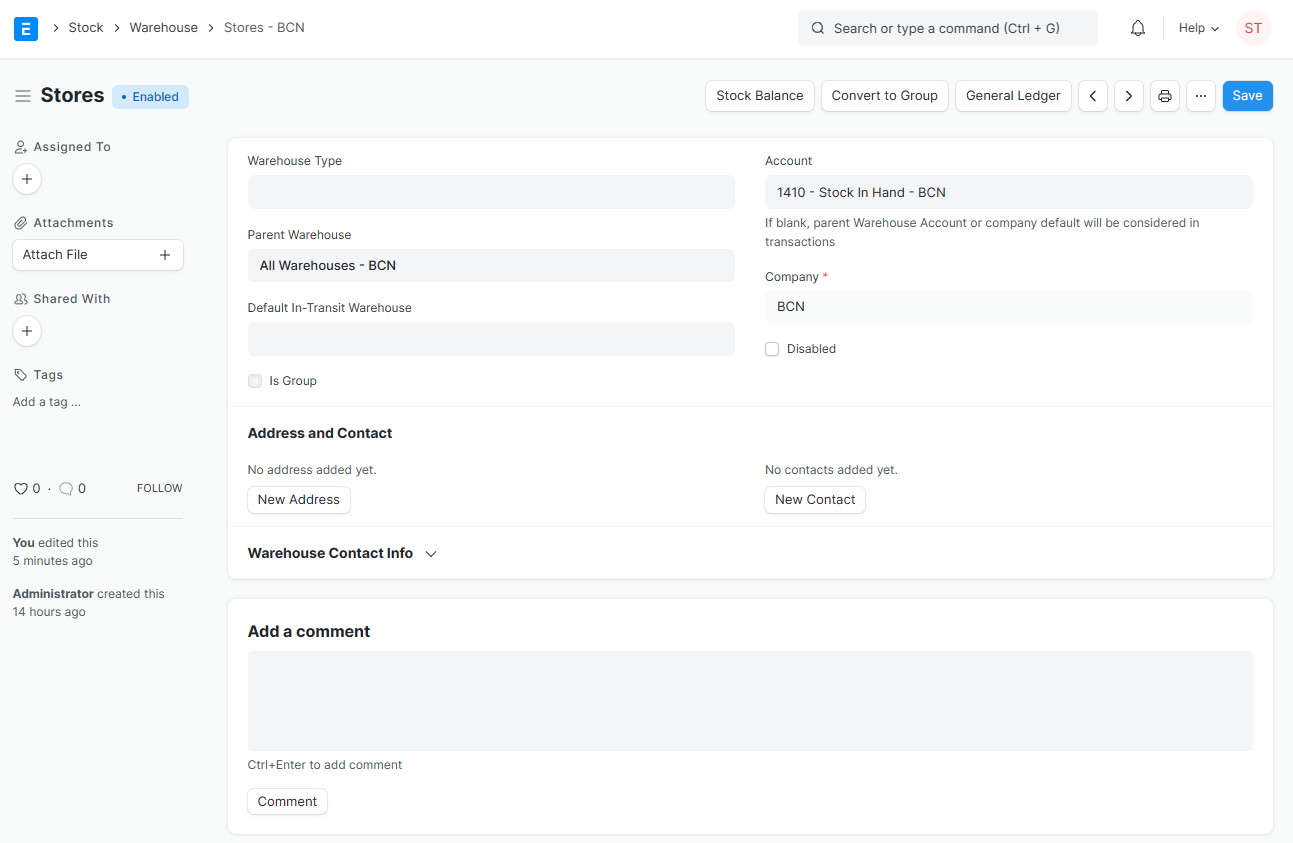This screenshot has width=1293, height=843.
Task: Toggle FOLLOW for this document
Action: (159, 488)
